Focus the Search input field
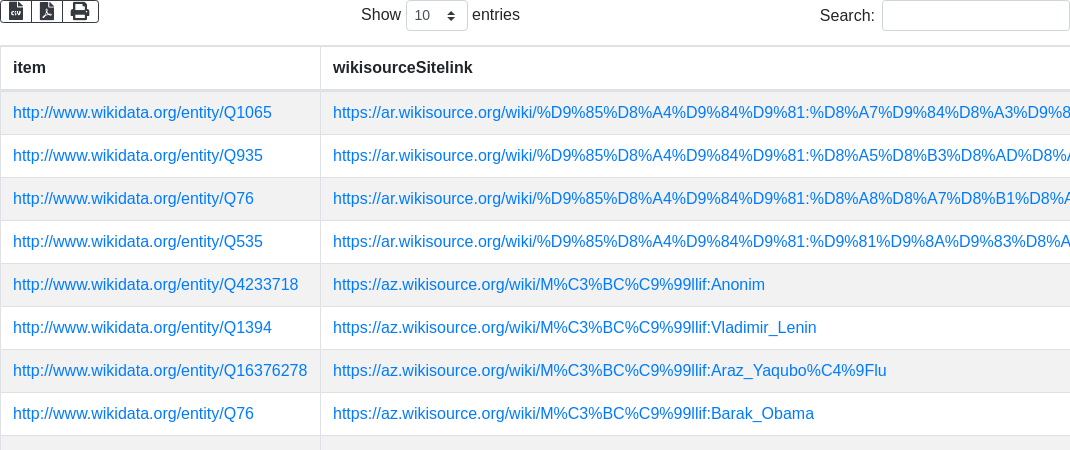 [975, 15]
